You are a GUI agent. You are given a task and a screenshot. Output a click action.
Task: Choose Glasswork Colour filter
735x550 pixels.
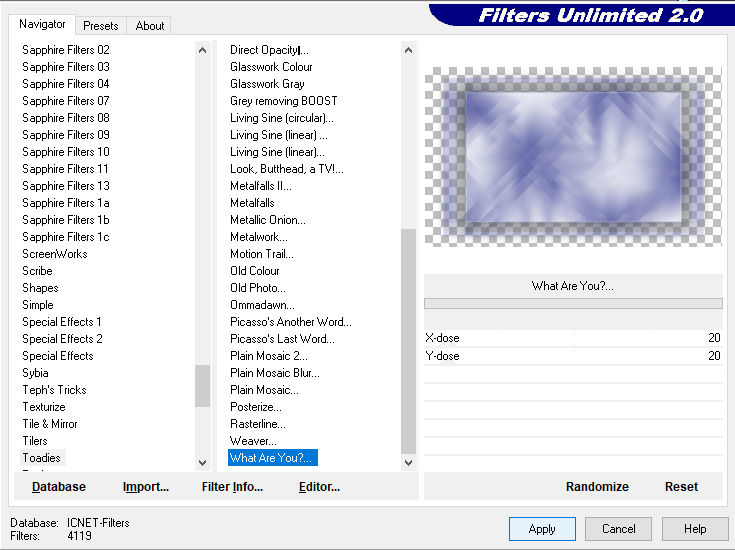[x=271, y=67]
